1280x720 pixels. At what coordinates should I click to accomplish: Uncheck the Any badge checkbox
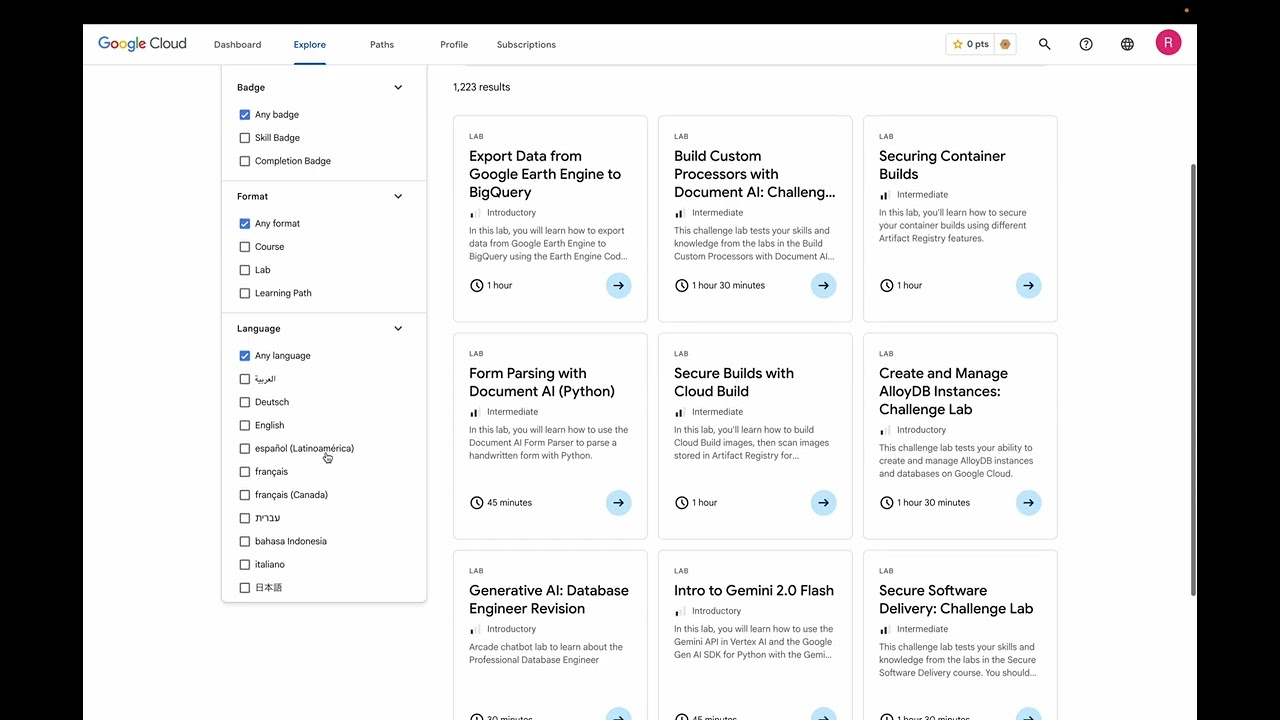[244, 115]
